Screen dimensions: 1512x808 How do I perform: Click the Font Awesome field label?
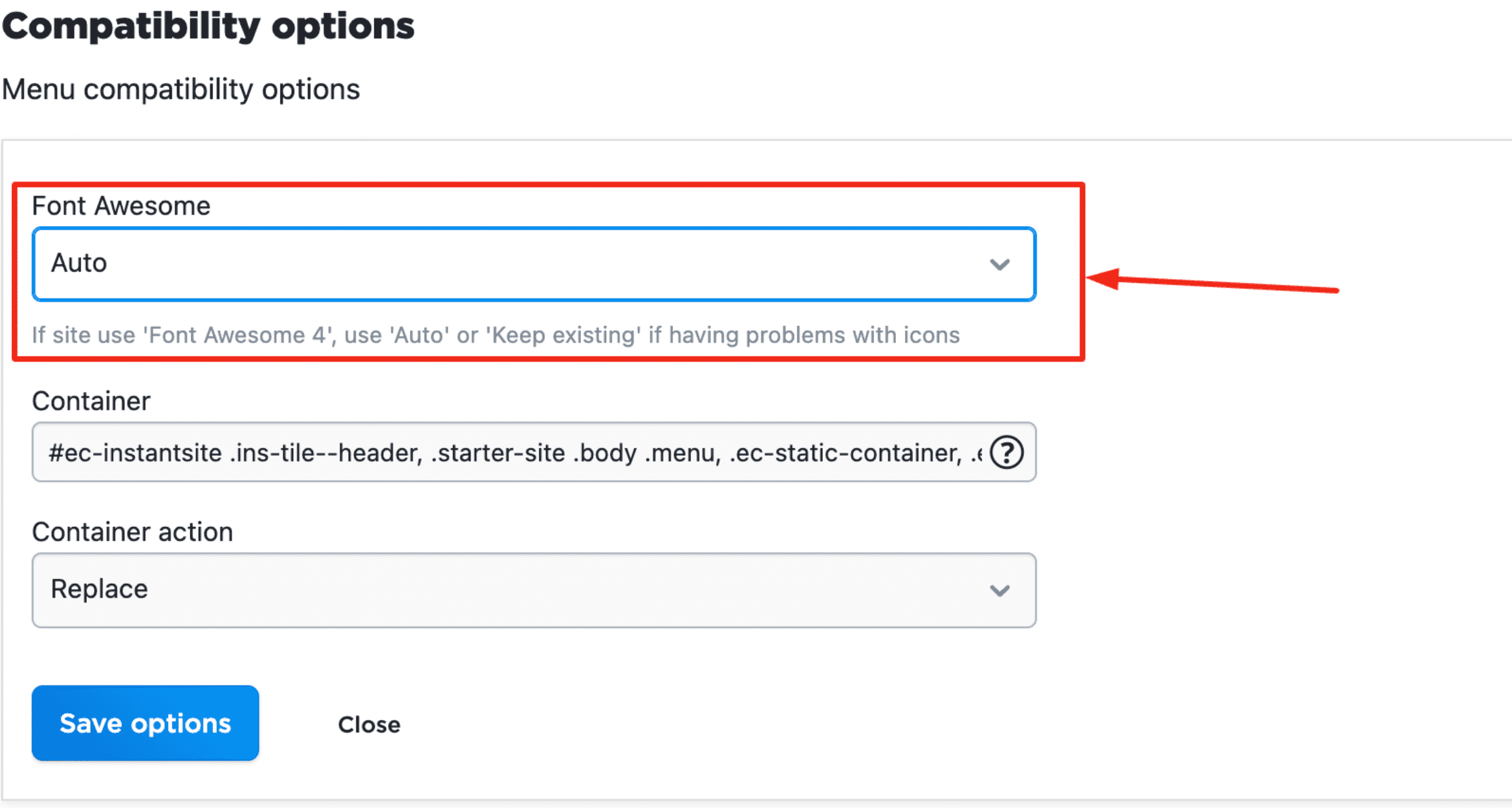coord(121,206)
